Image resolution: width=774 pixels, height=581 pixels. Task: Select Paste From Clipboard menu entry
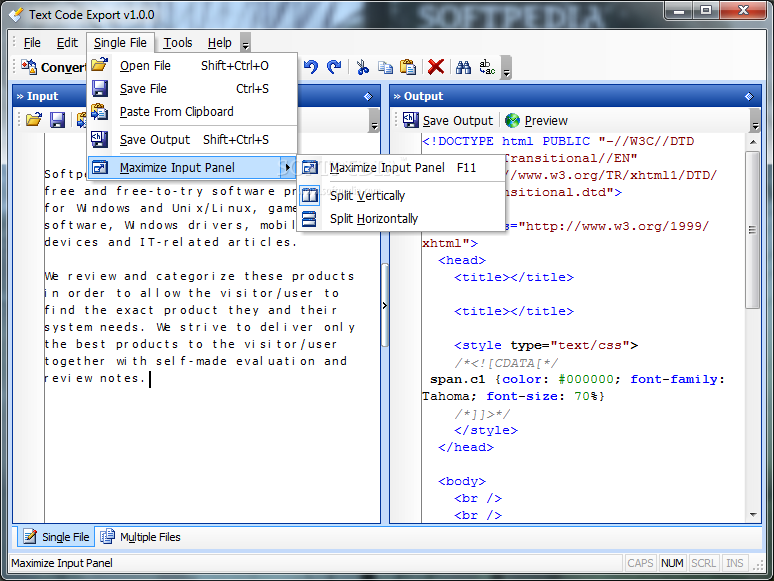193,112
